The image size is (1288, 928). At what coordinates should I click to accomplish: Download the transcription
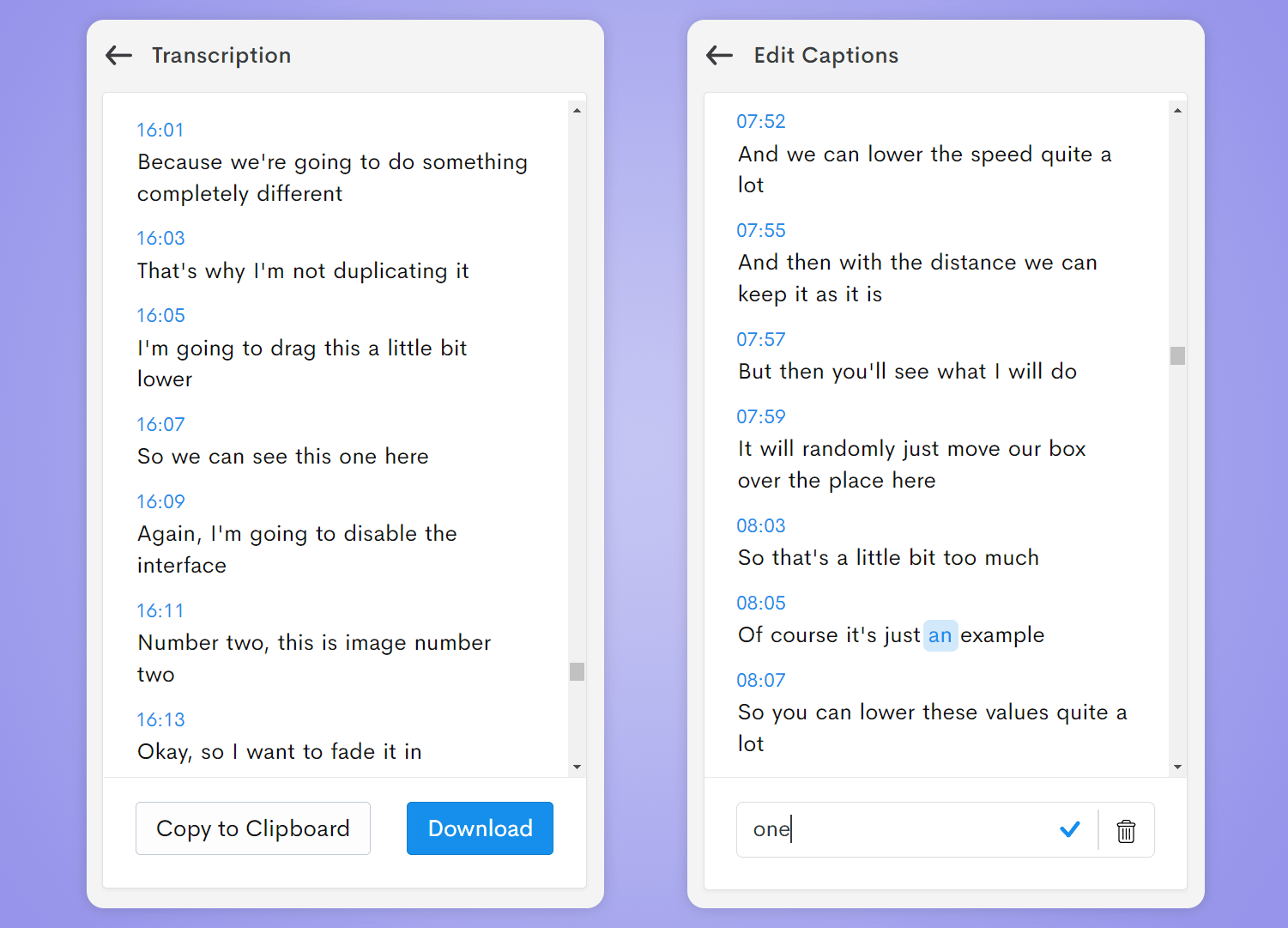[x=480, y=828]
